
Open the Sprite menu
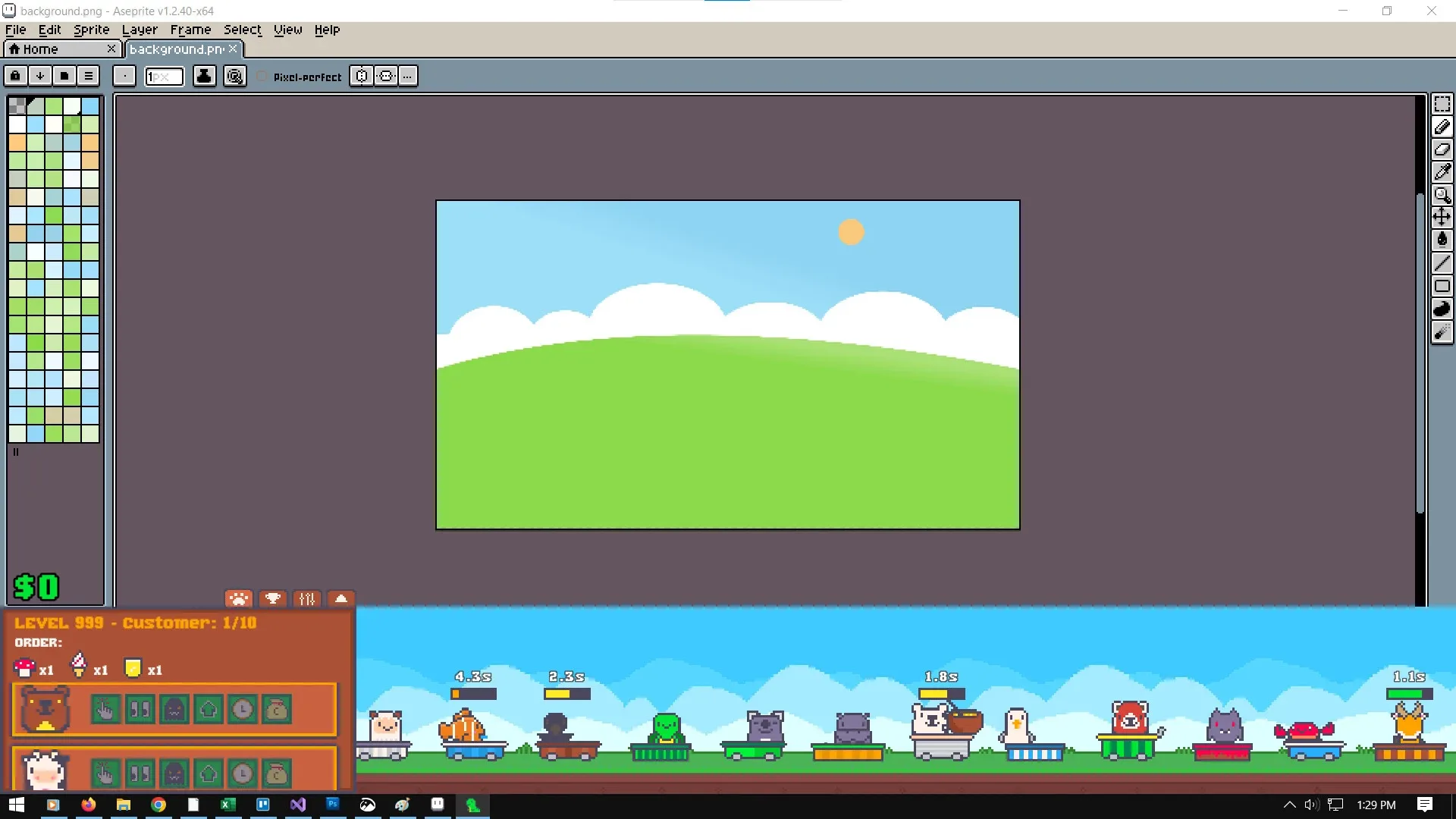tap(91, 30)
